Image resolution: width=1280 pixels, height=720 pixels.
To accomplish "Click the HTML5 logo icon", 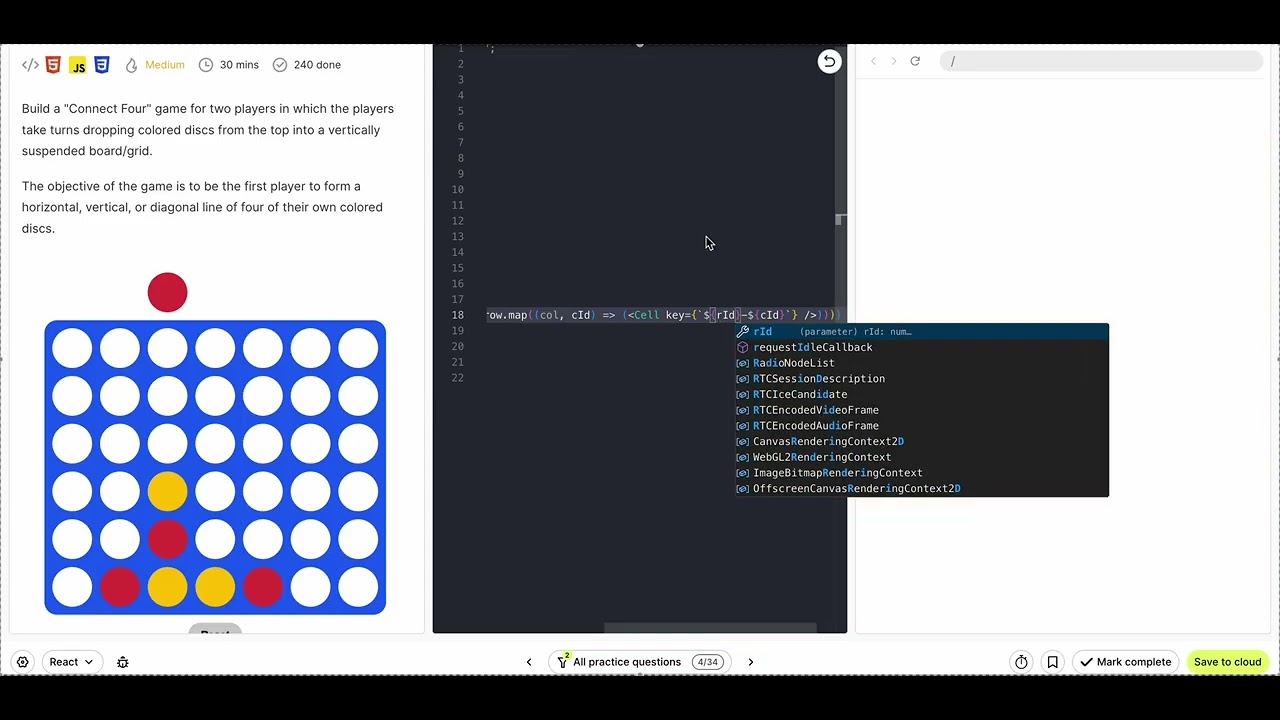I will (53, 65).
